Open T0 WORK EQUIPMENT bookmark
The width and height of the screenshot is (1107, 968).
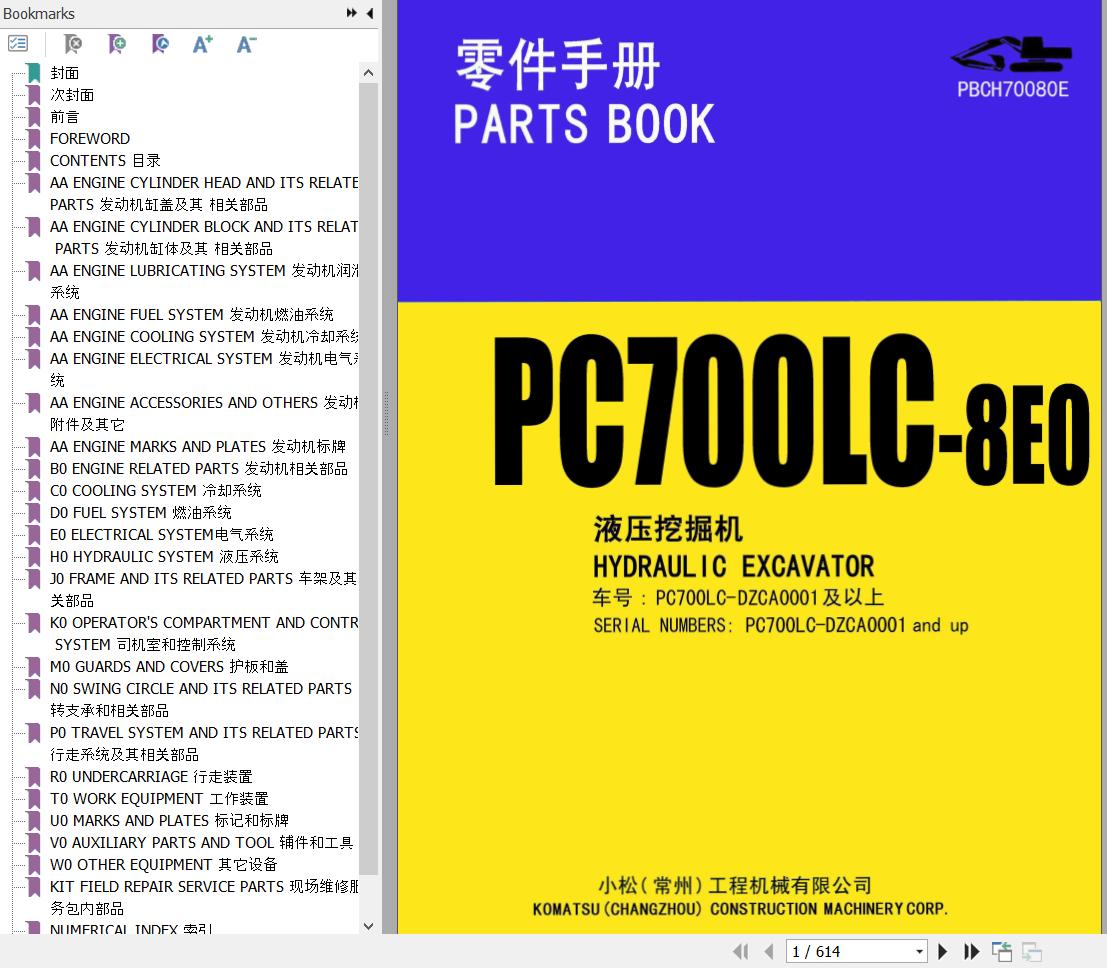(159, 798)
